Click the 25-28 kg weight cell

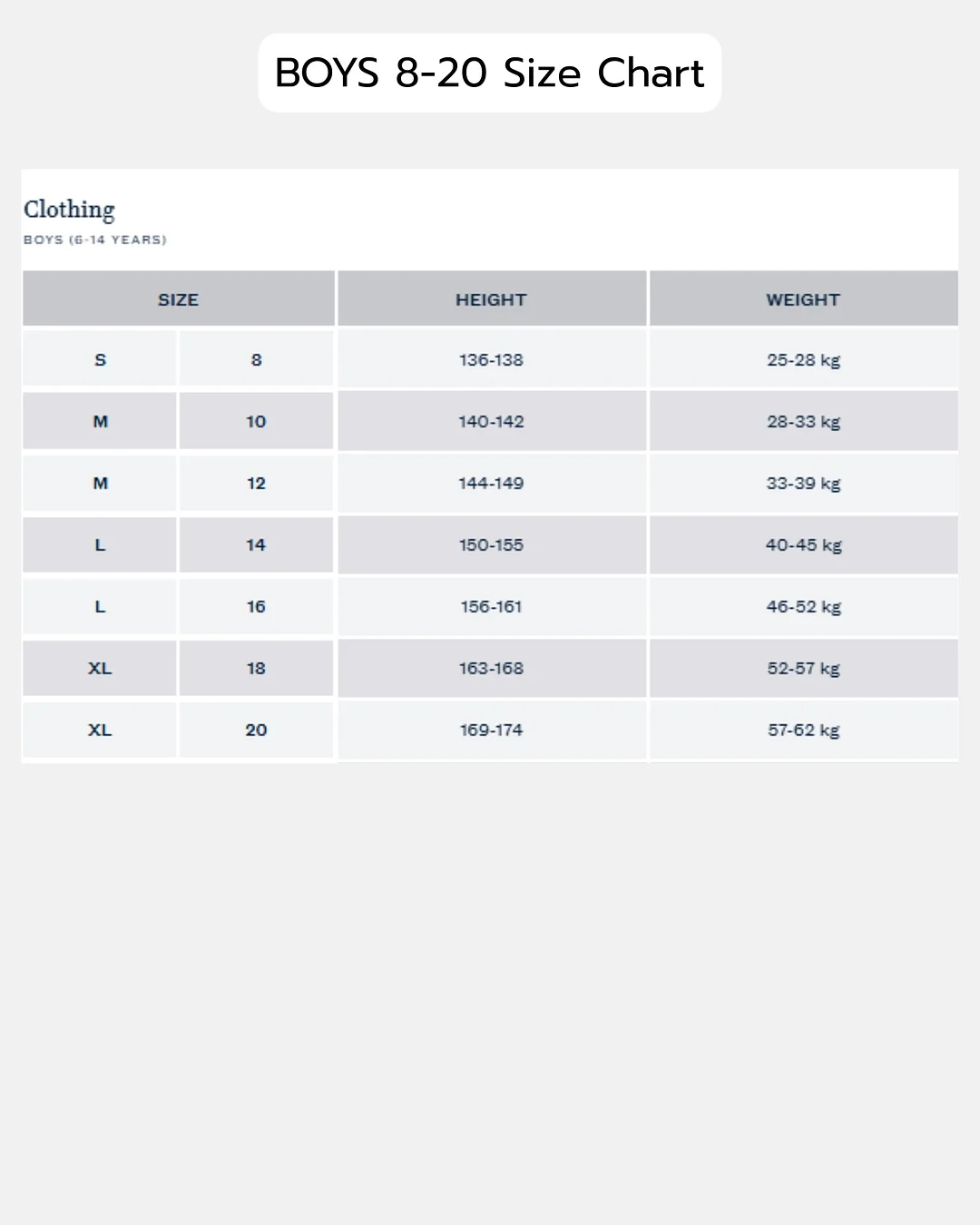(x=804, y=359)
